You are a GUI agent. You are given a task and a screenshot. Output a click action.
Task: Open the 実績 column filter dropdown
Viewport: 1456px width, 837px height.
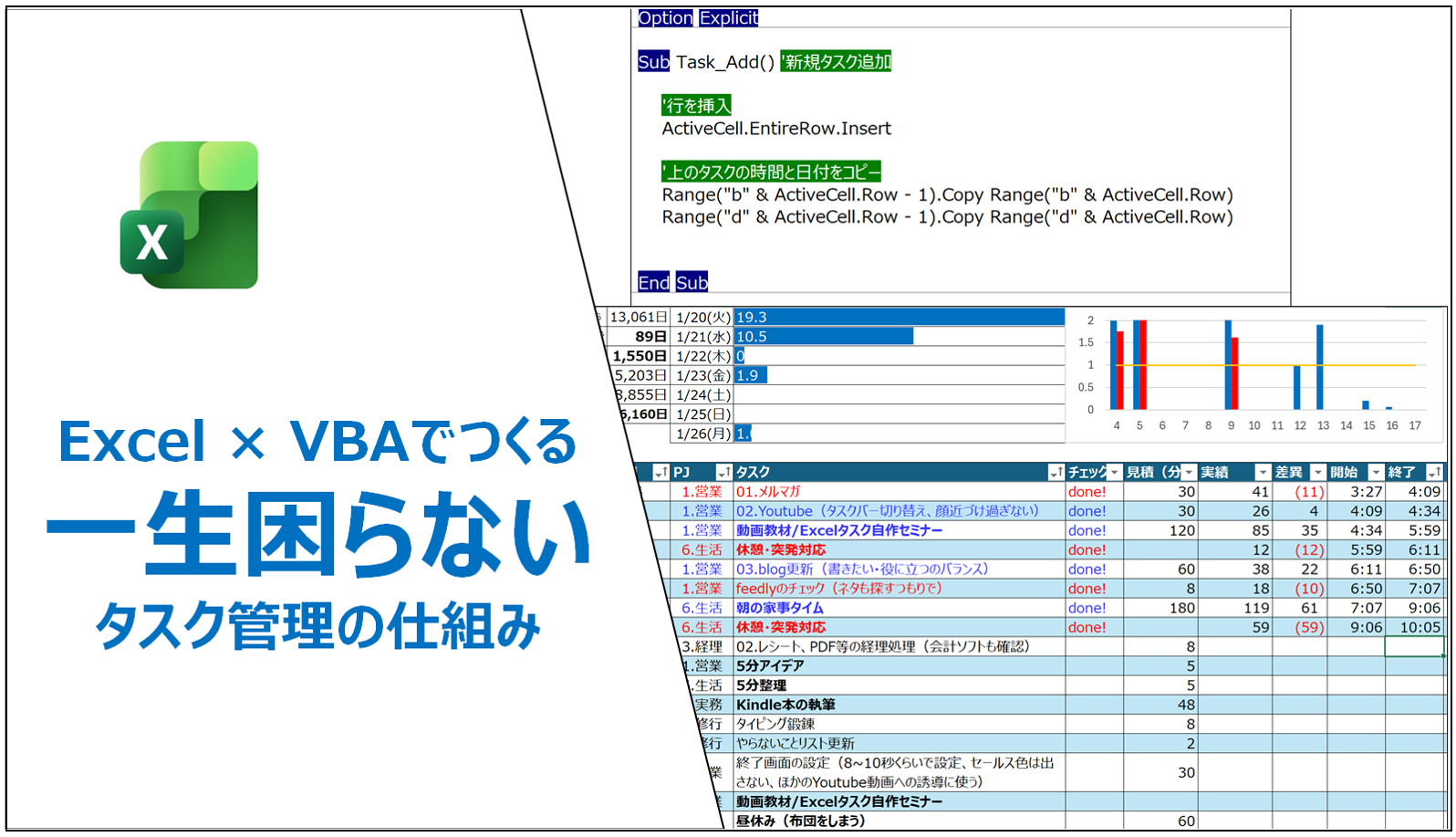(x=1263, y=472)
